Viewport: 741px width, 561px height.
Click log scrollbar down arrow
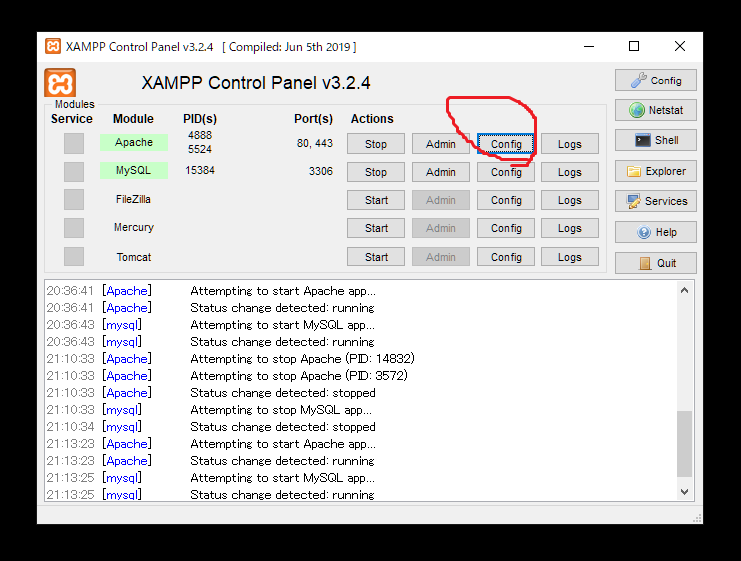(684, 492)
